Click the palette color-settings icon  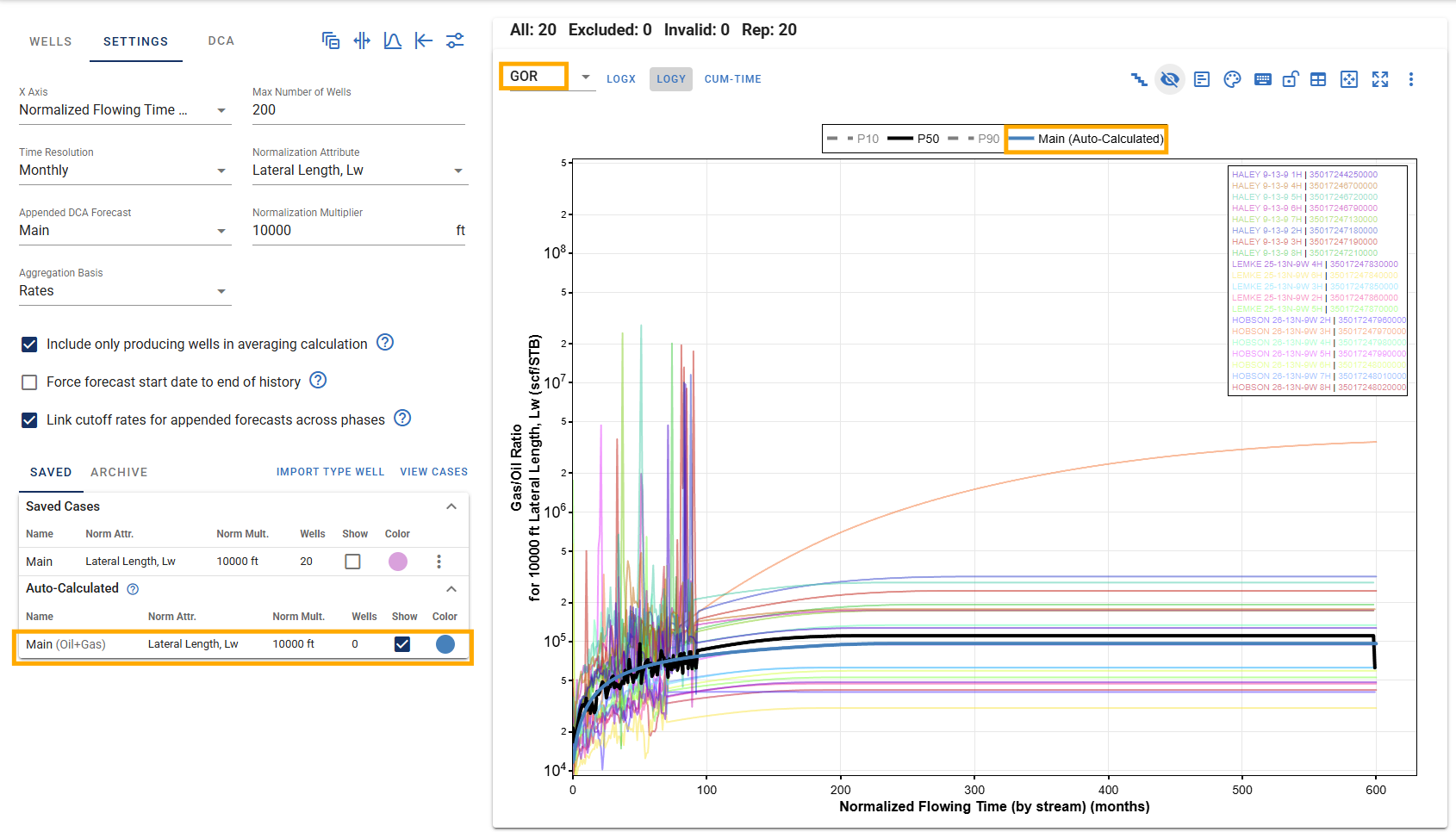coord(1232,79)
